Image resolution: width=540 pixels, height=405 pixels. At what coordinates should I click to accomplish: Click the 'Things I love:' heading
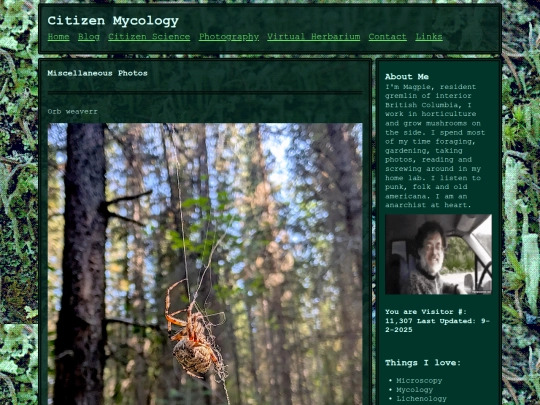(x=423, y=363)
